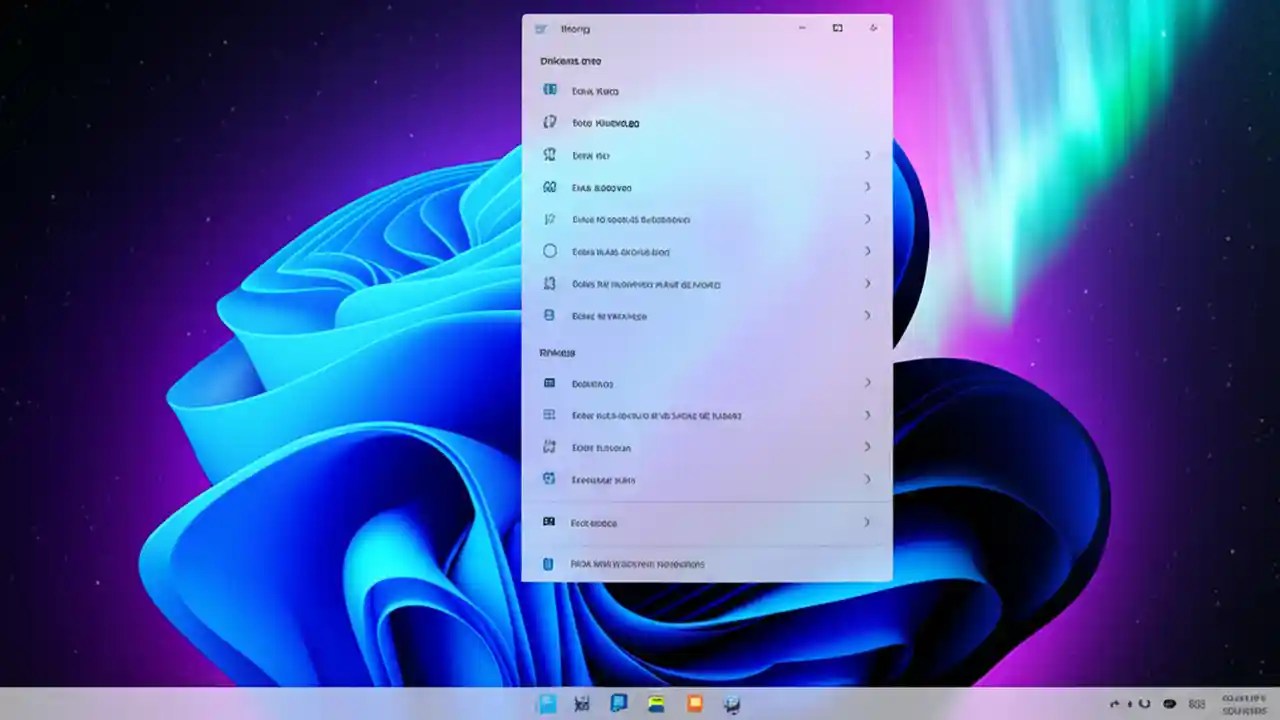The width and height of the screenshot is (1280, 720).
Task: Select the second section heading label
Action: (x=557, y=352)
